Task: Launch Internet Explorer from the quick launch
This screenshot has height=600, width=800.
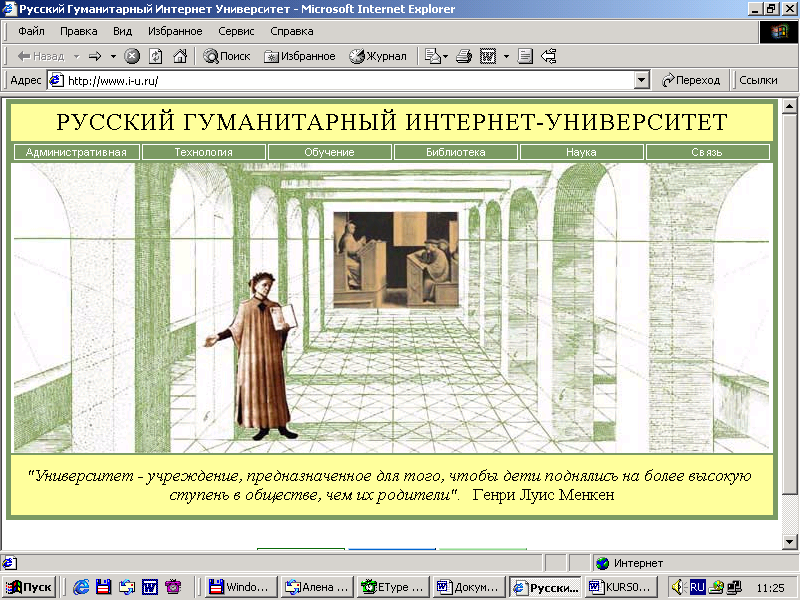Action: click(81, 587)
